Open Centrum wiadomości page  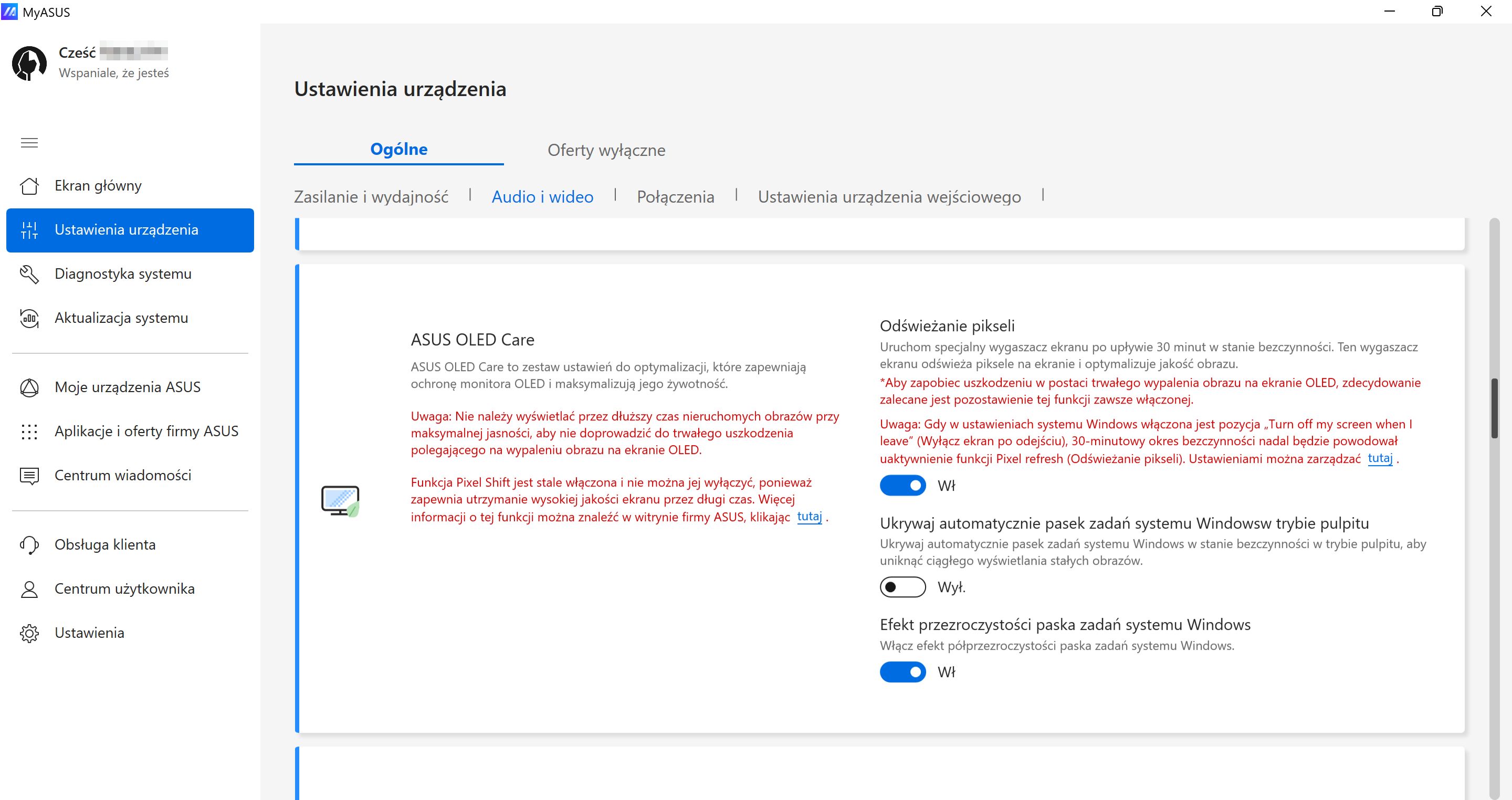pos(130,476)
